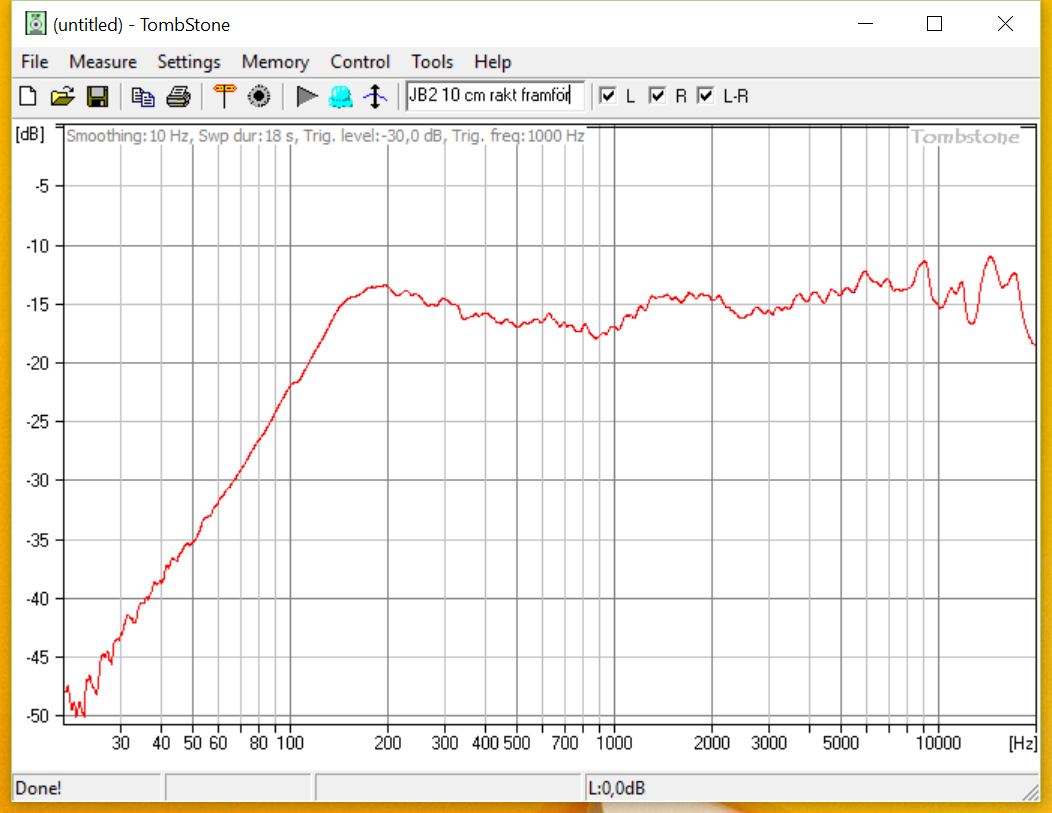Click the '-20' dB axis label
Viewport: 1052px width, 813px height.
pos(38,363)
